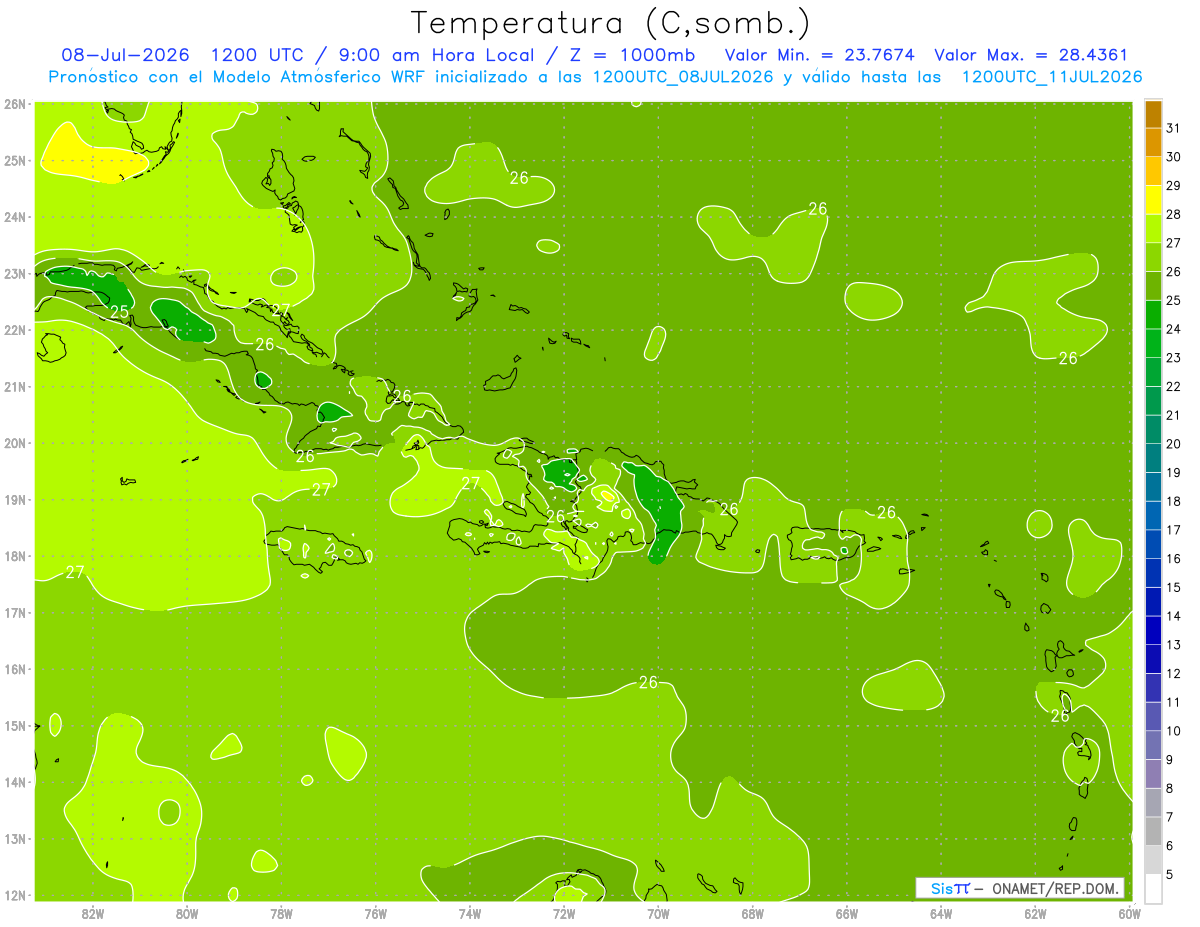Click the dark blue swatch between legend 13 and 14
Image resolution: width=1200 pixels, height=927 pixels.
1153,630
